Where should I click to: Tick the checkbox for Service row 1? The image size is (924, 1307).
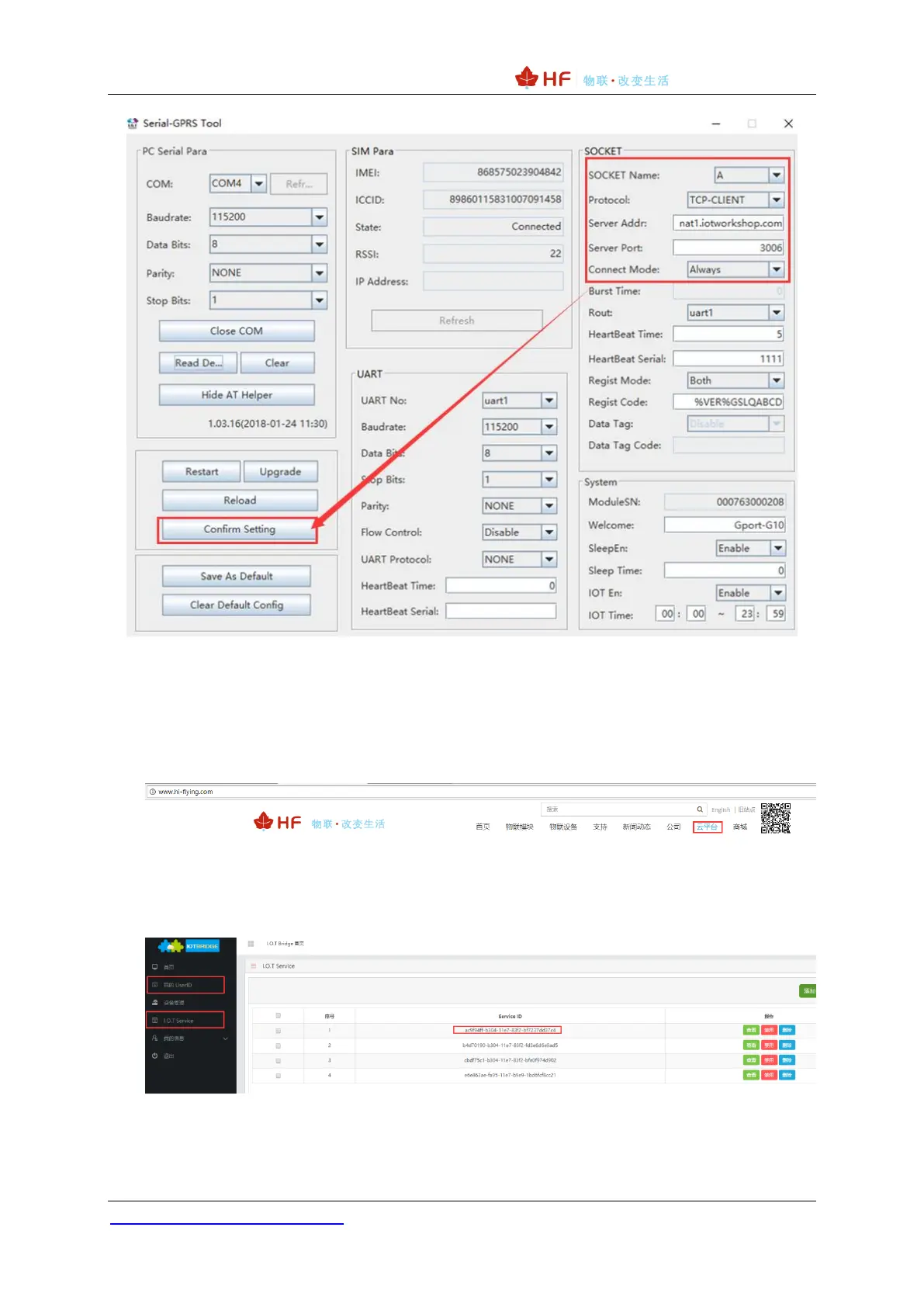coord(278,1031)
